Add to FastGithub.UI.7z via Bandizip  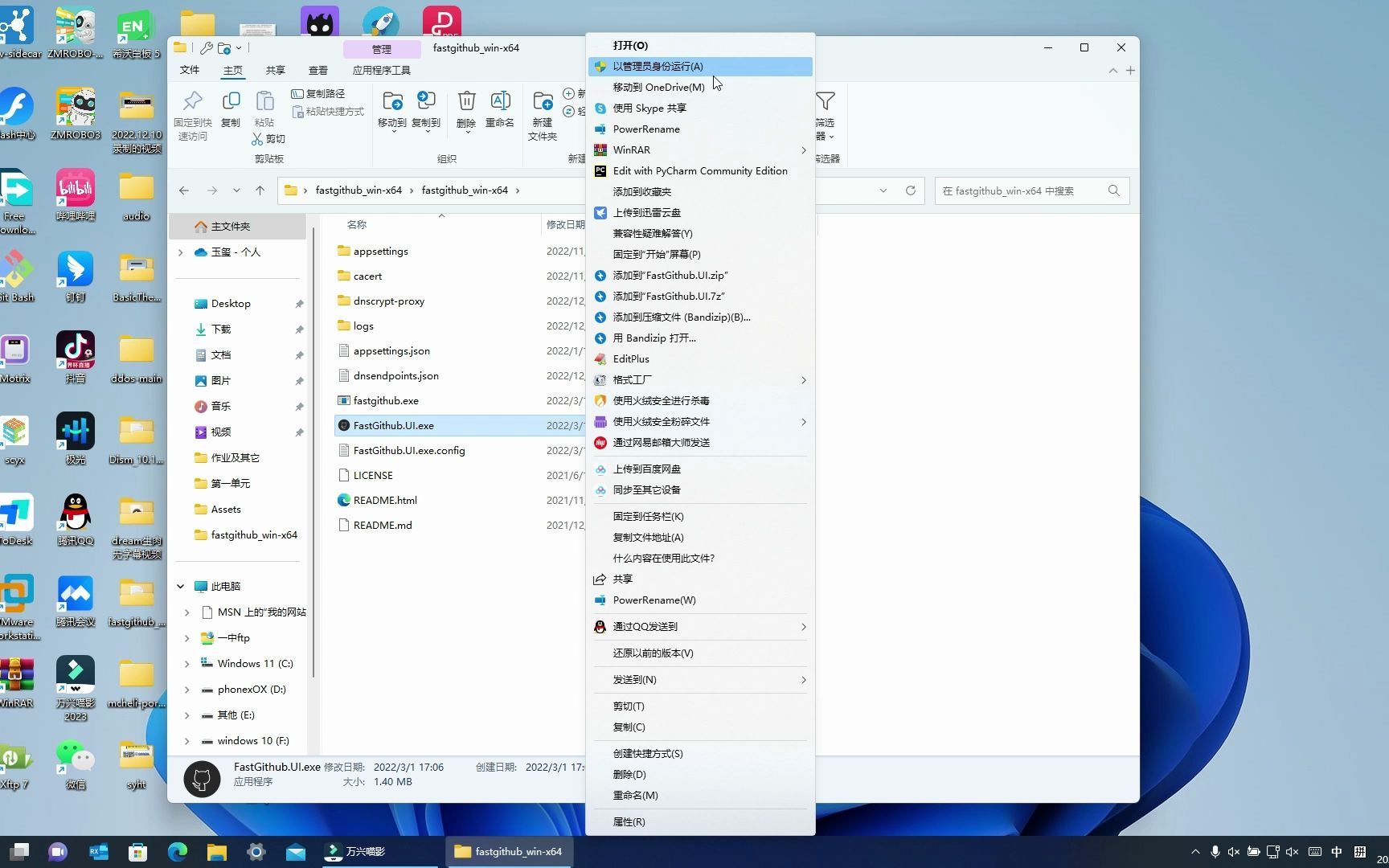coord(700,297)
